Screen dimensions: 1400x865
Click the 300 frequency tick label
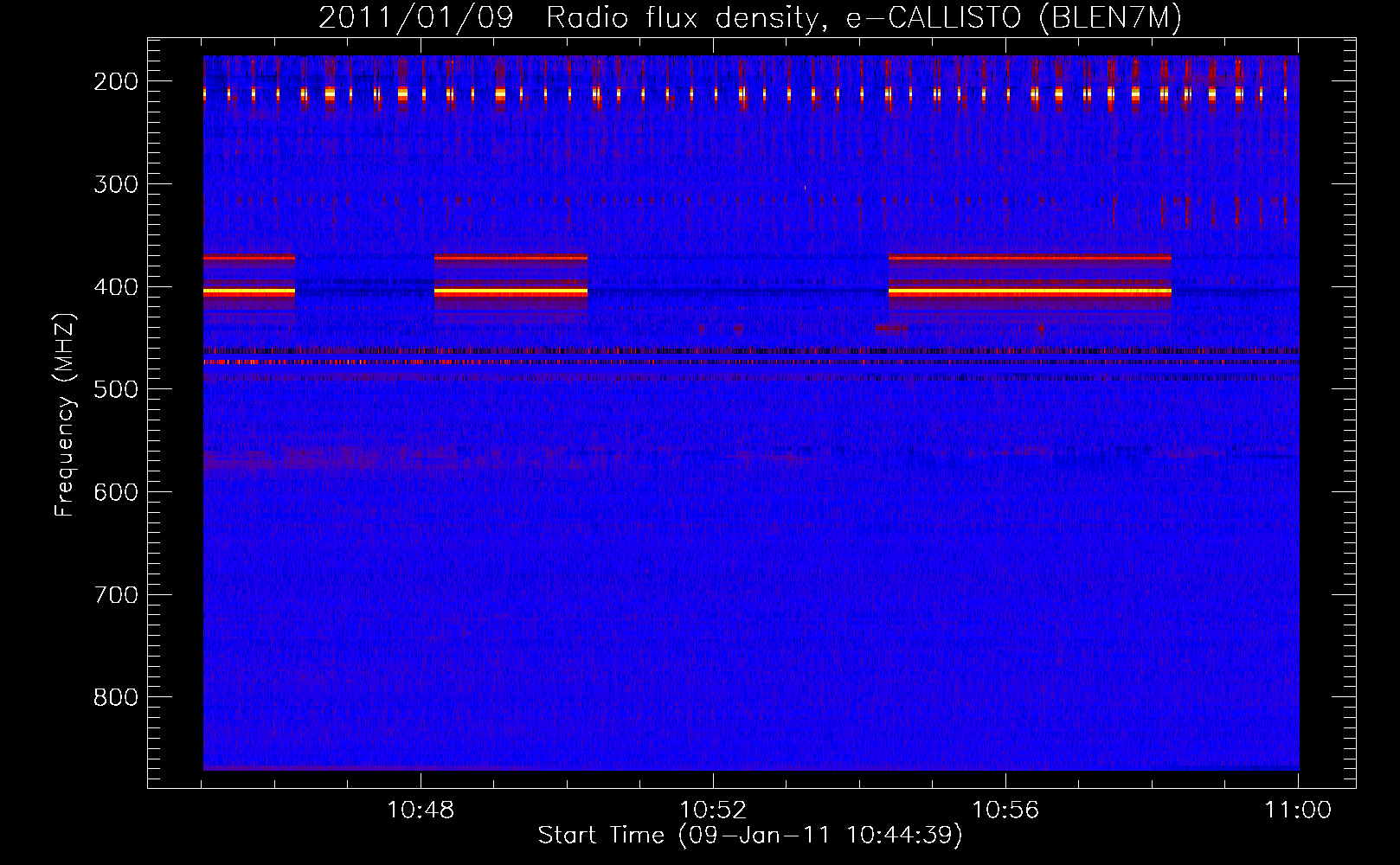(116, 184)
